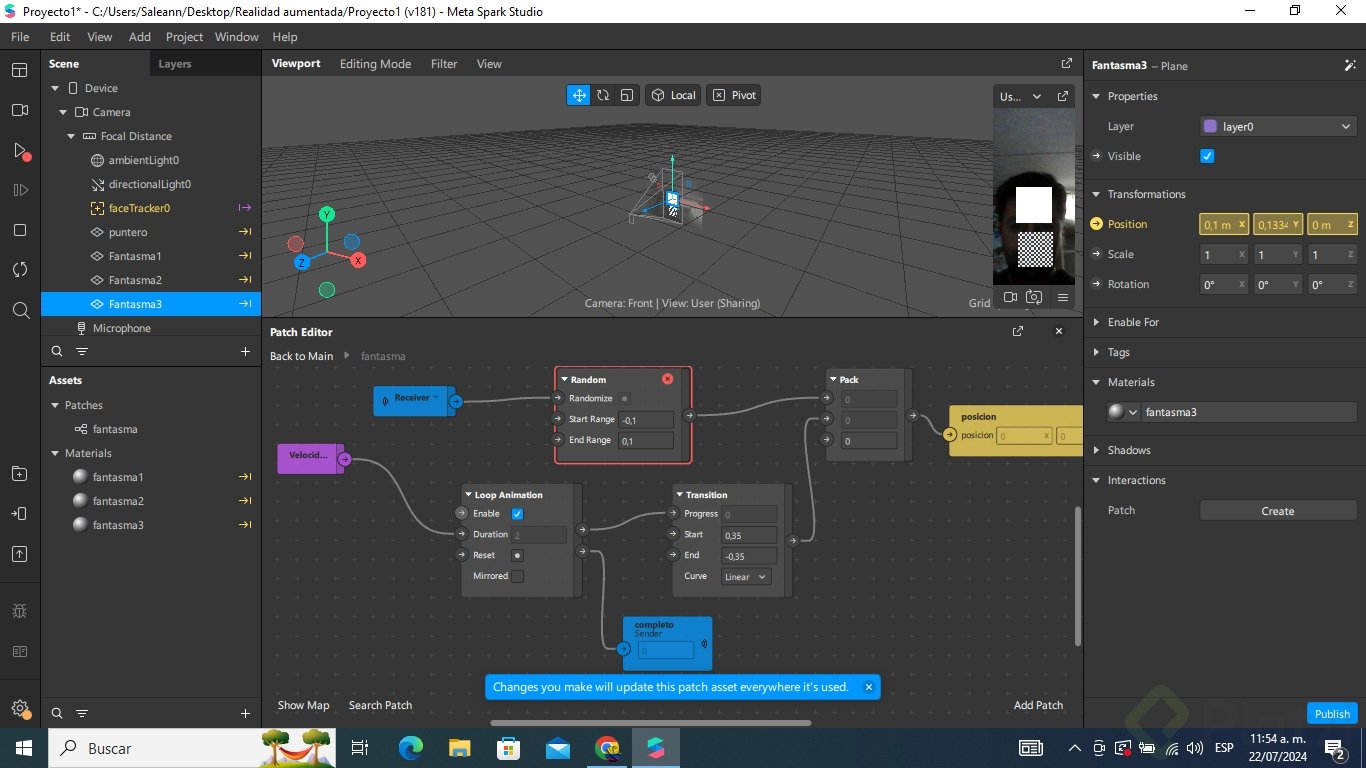This screenshot has height=768, width=1366.
Task: Open the Curve dropdown set to Linear
Action: coord(746,577)
